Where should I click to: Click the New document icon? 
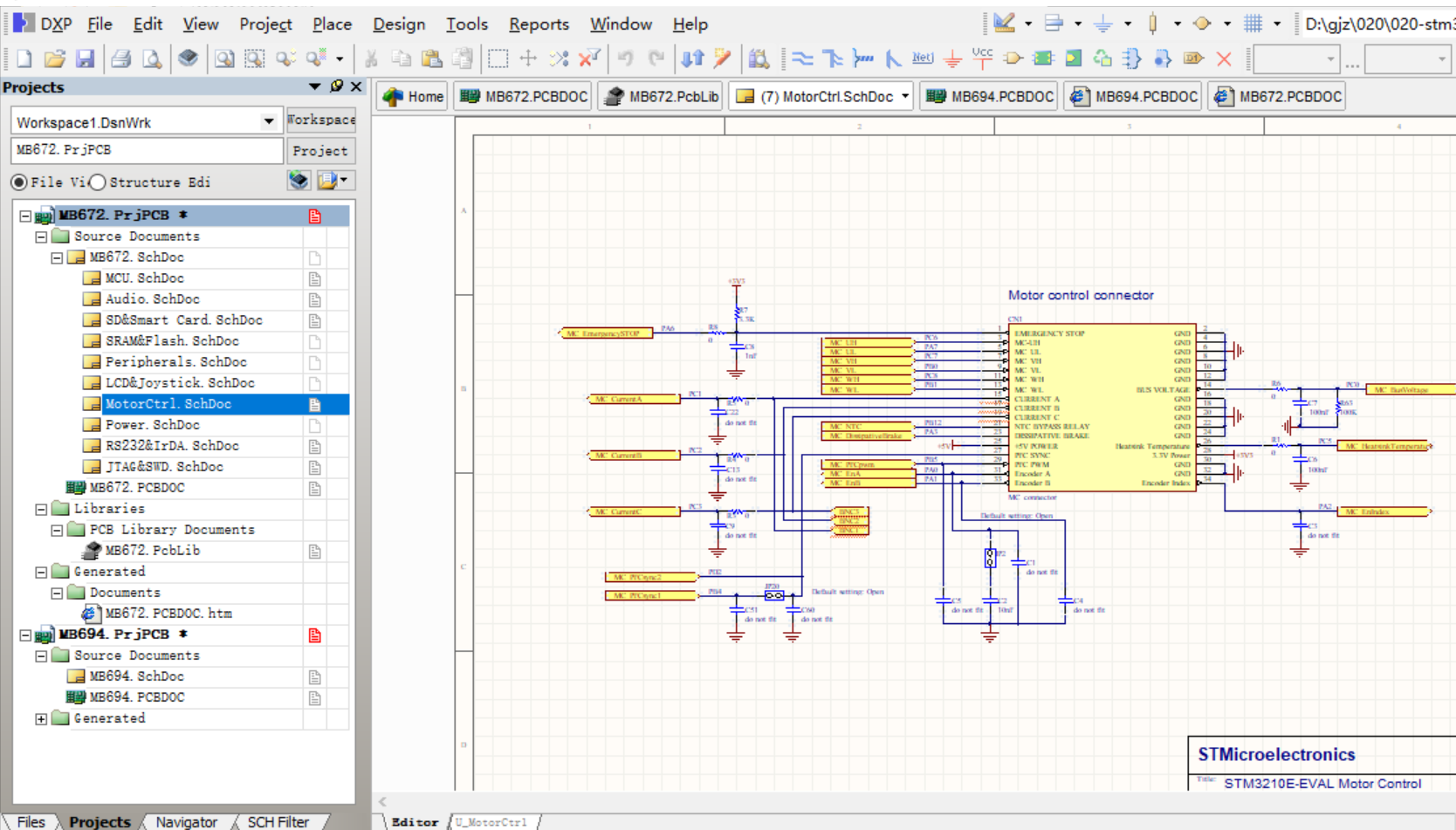click(x=24, y=58)
